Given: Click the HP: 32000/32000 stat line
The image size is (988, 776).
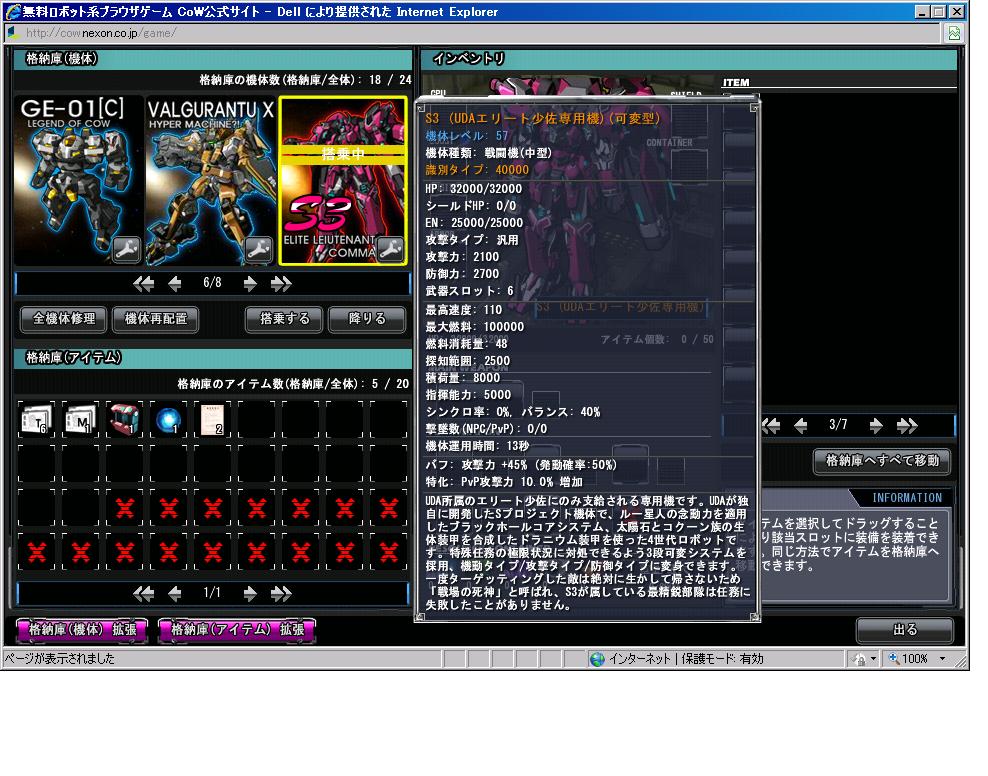Looking at the screenshot, I should point(474,189).
